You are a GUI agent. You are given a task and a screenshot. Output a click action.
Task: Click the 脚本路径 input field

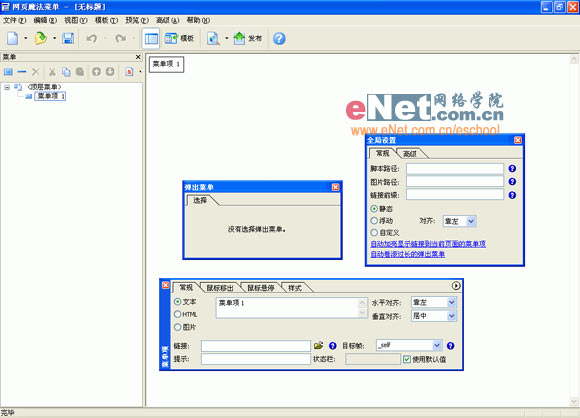[x=455, y=169]
